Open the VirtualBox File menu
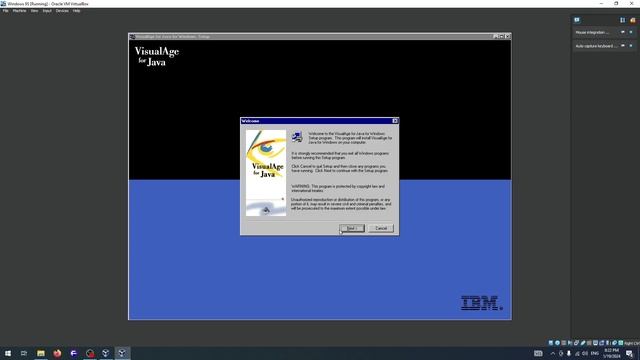The height and width of the screenshot is (360, 640). [x=5, y=11]
